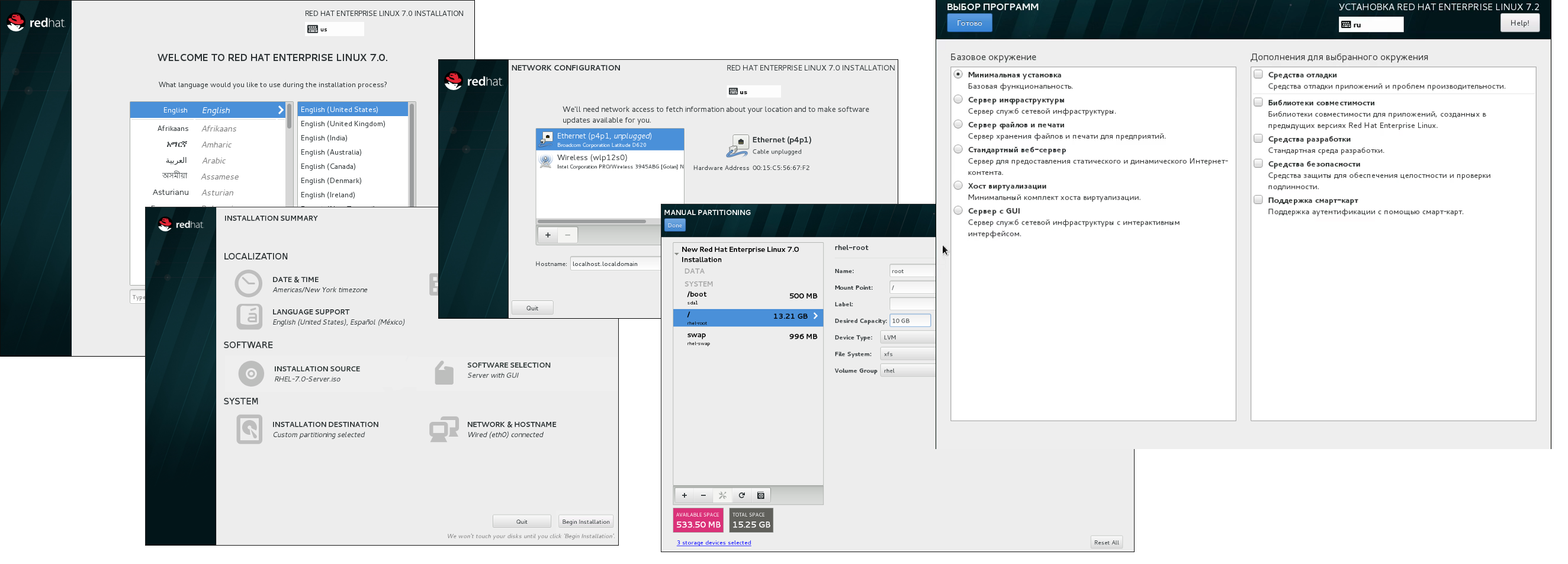Select English (Ireland) locale
Screen dimensions: 1568x564
pyautogui.click(x=352, y=195)
